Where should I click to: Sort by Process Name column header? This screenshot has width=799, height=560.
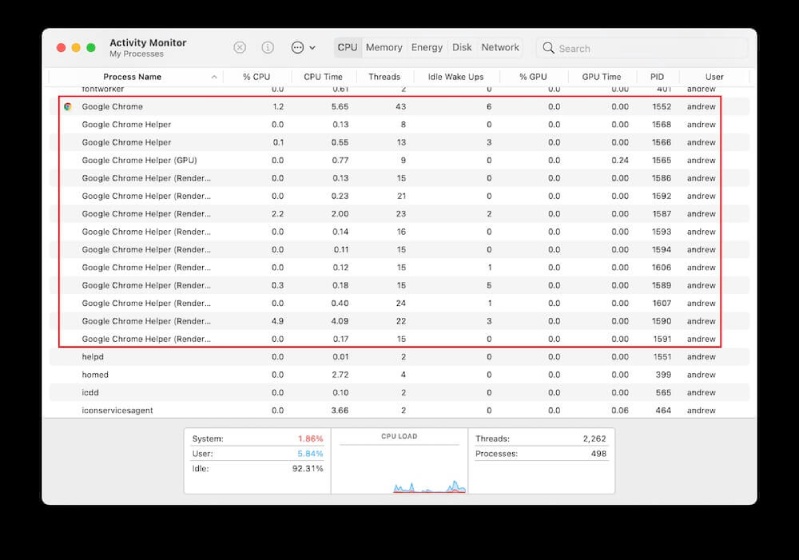pos(132,77)
